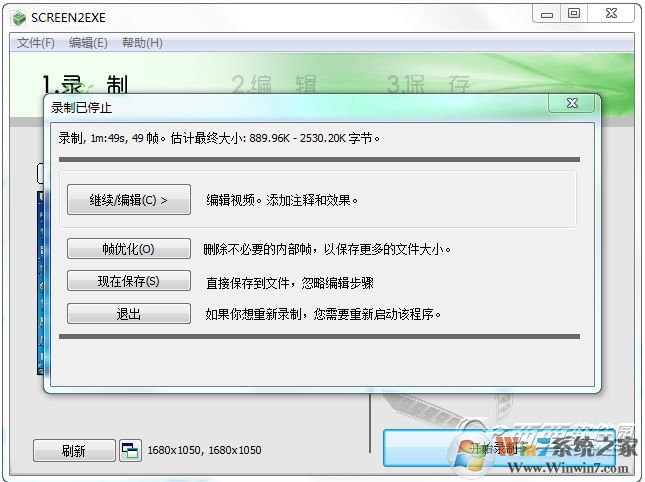
Task: Select the 3.保存 step tab
Action: [428, 84]
